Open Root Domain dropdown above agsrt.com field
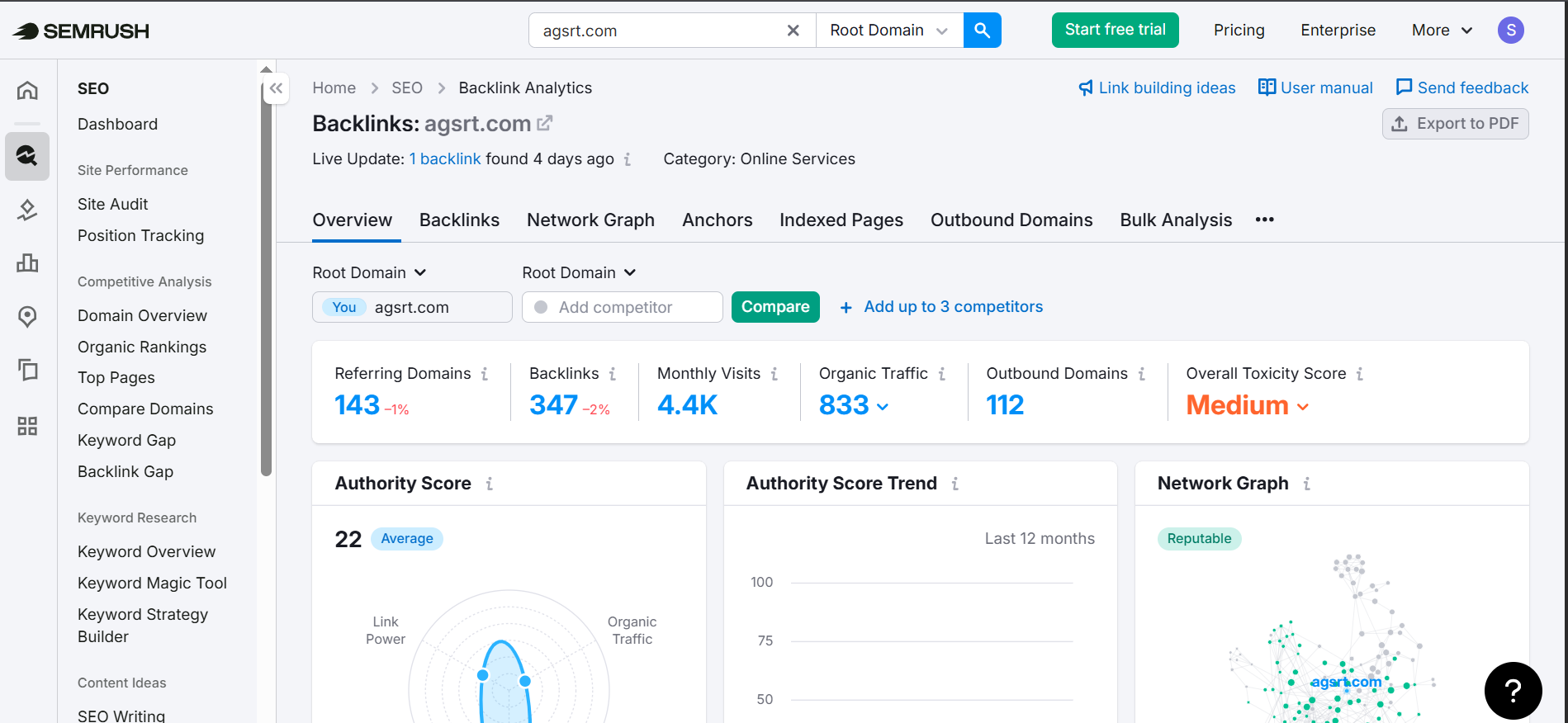Viewport: 1568px width, 723px height. coord(369,273)
